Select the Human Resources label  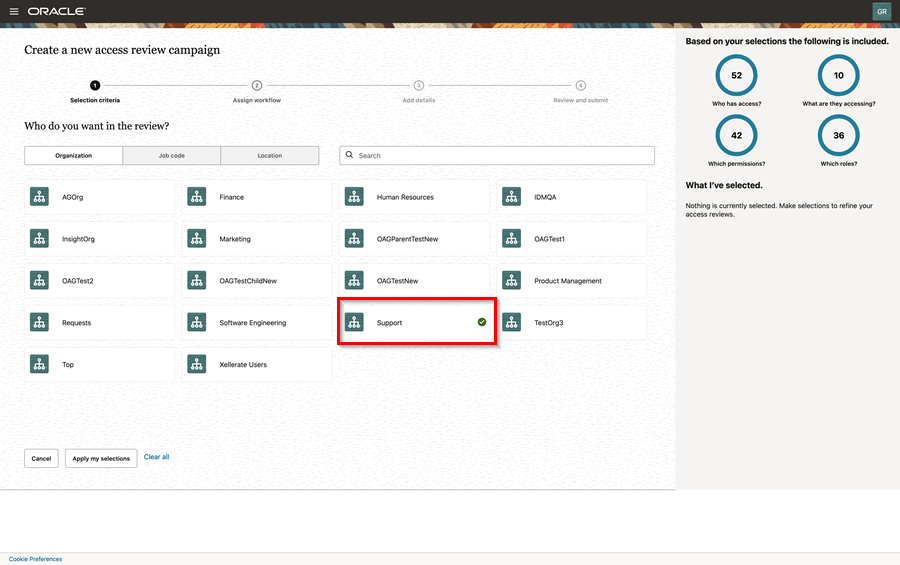405,197
